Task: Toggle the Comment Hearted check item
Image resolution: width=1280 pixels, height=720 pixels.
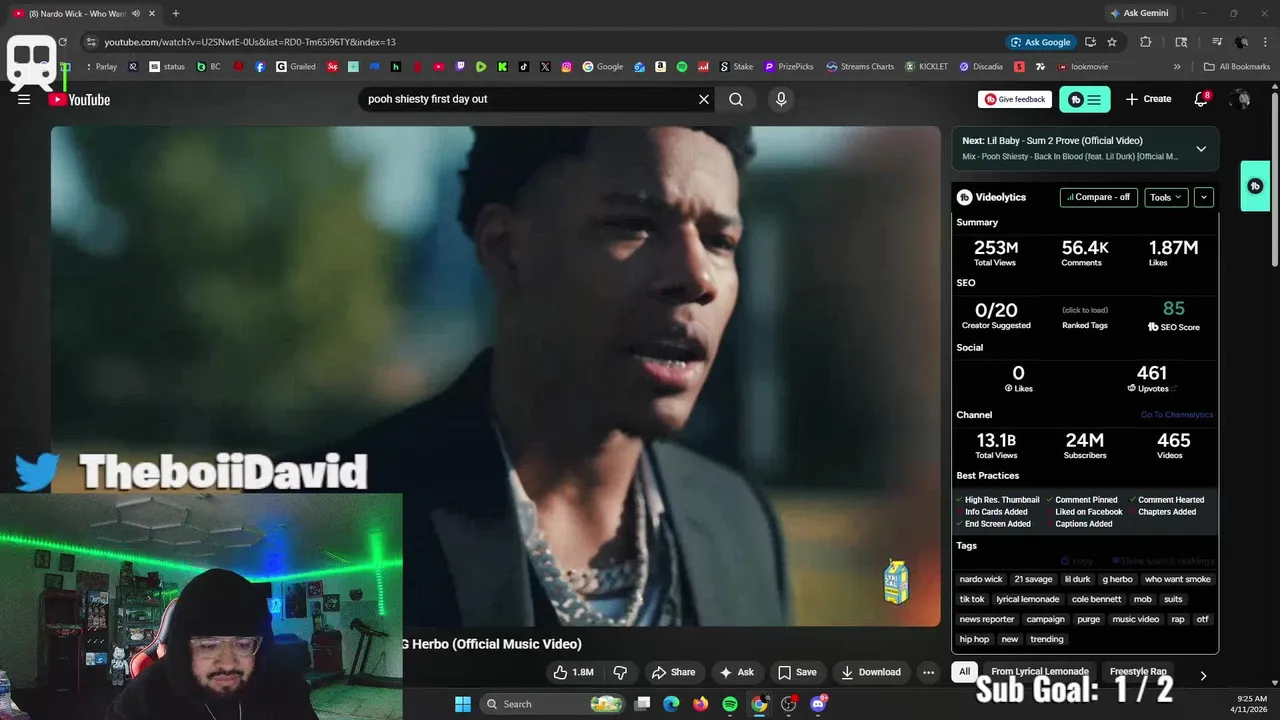Action: [1167, 500]
